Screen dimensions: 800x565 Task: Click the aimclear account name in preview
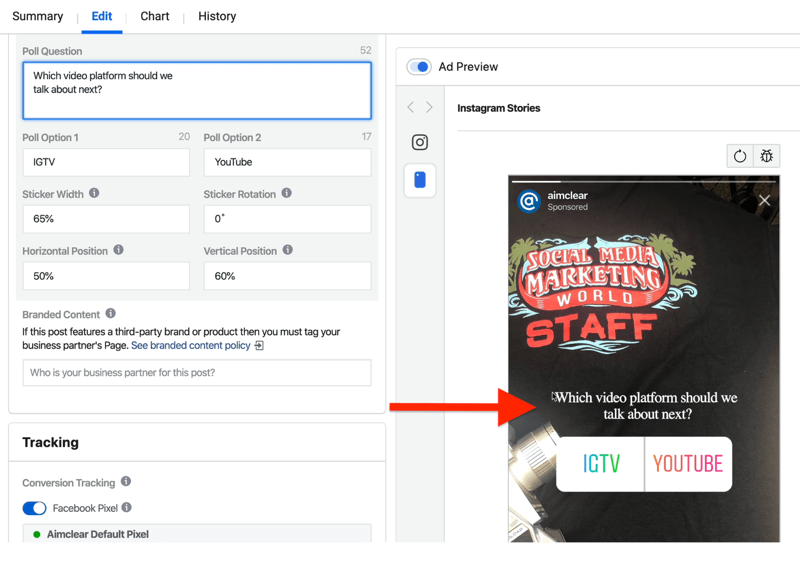coord(567,195)
